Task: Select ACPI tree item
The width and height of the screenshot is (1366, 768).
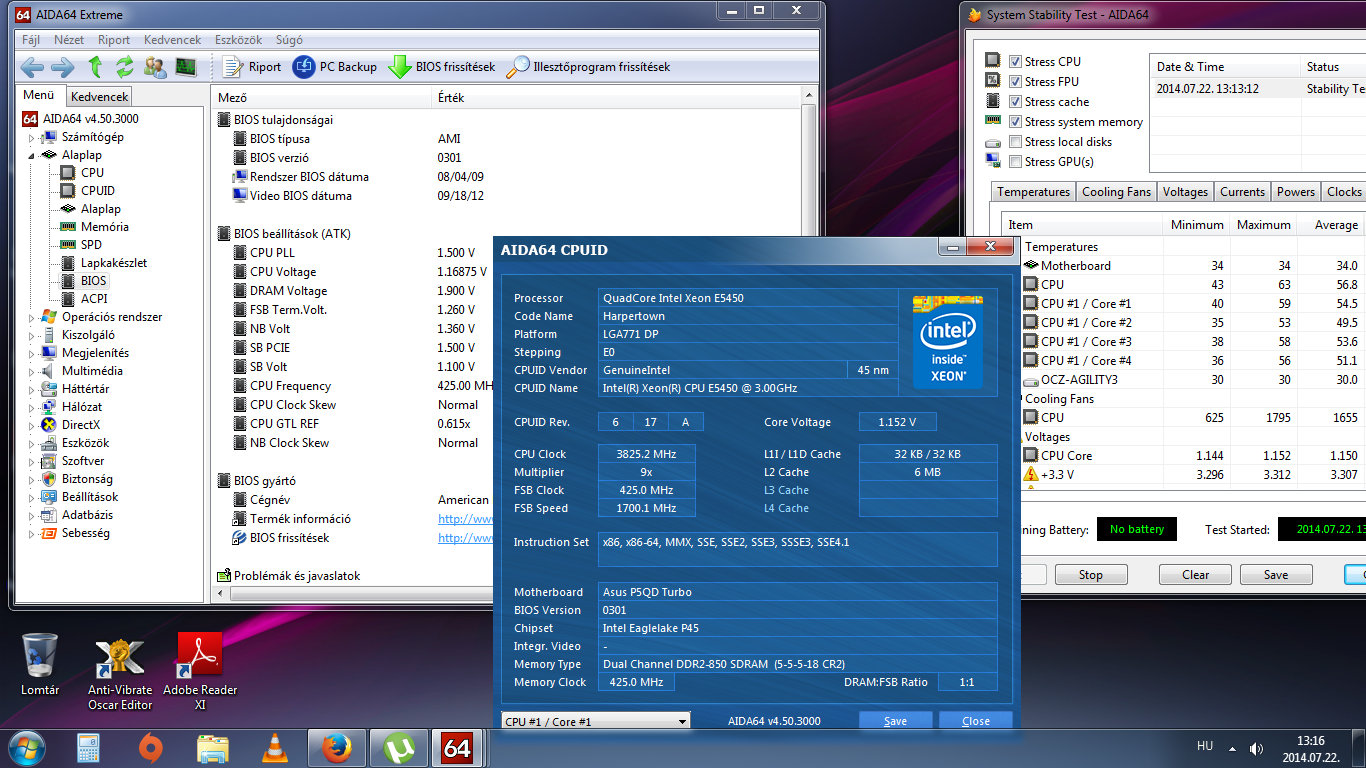Action: click(94, 299)
